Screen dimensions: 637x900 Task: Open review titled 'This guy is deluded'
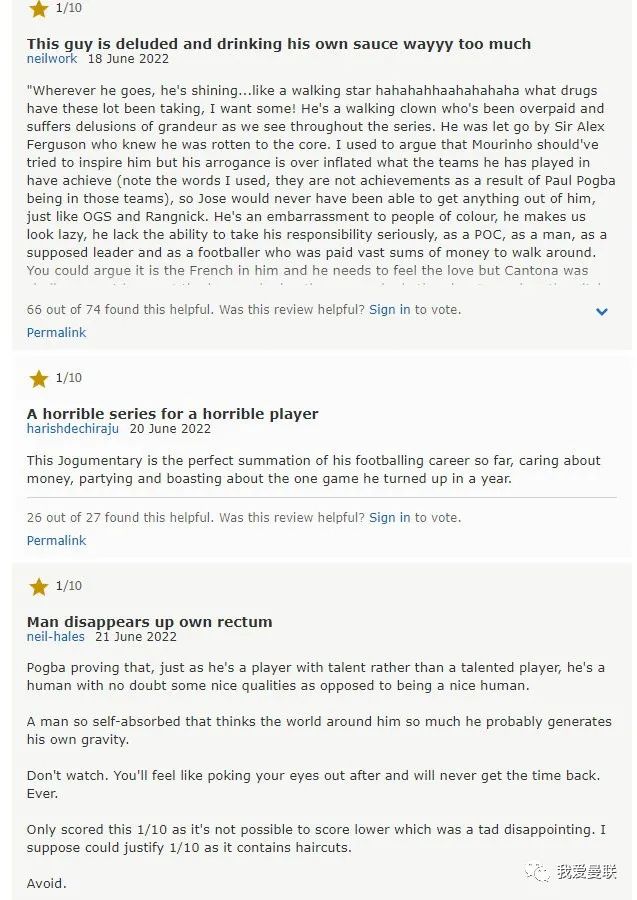[278, 44]
